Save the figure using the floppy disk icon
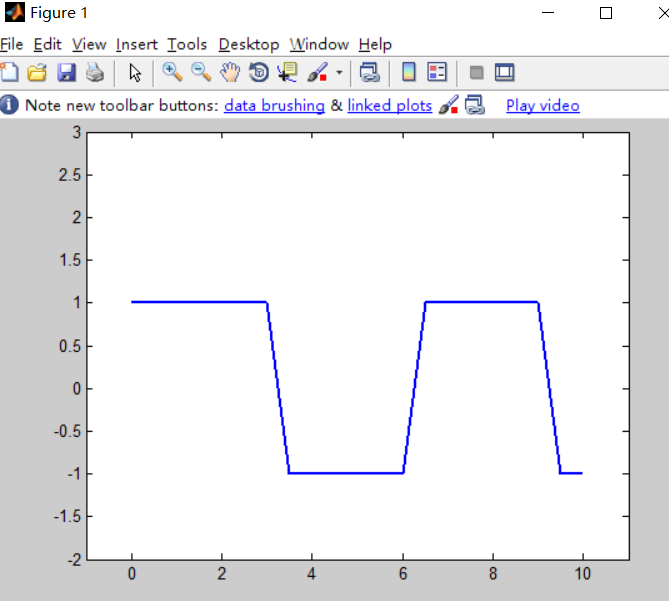The image size is (669, 601). click(67, 73)
